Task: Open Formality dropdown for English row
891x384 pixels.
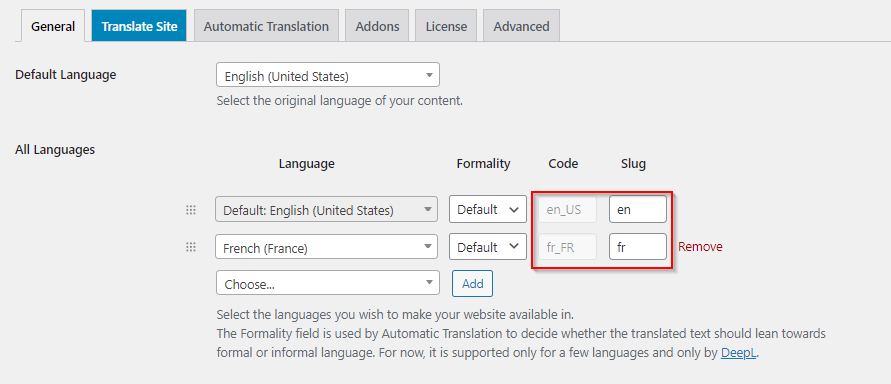Action: [x=488, y=209]
